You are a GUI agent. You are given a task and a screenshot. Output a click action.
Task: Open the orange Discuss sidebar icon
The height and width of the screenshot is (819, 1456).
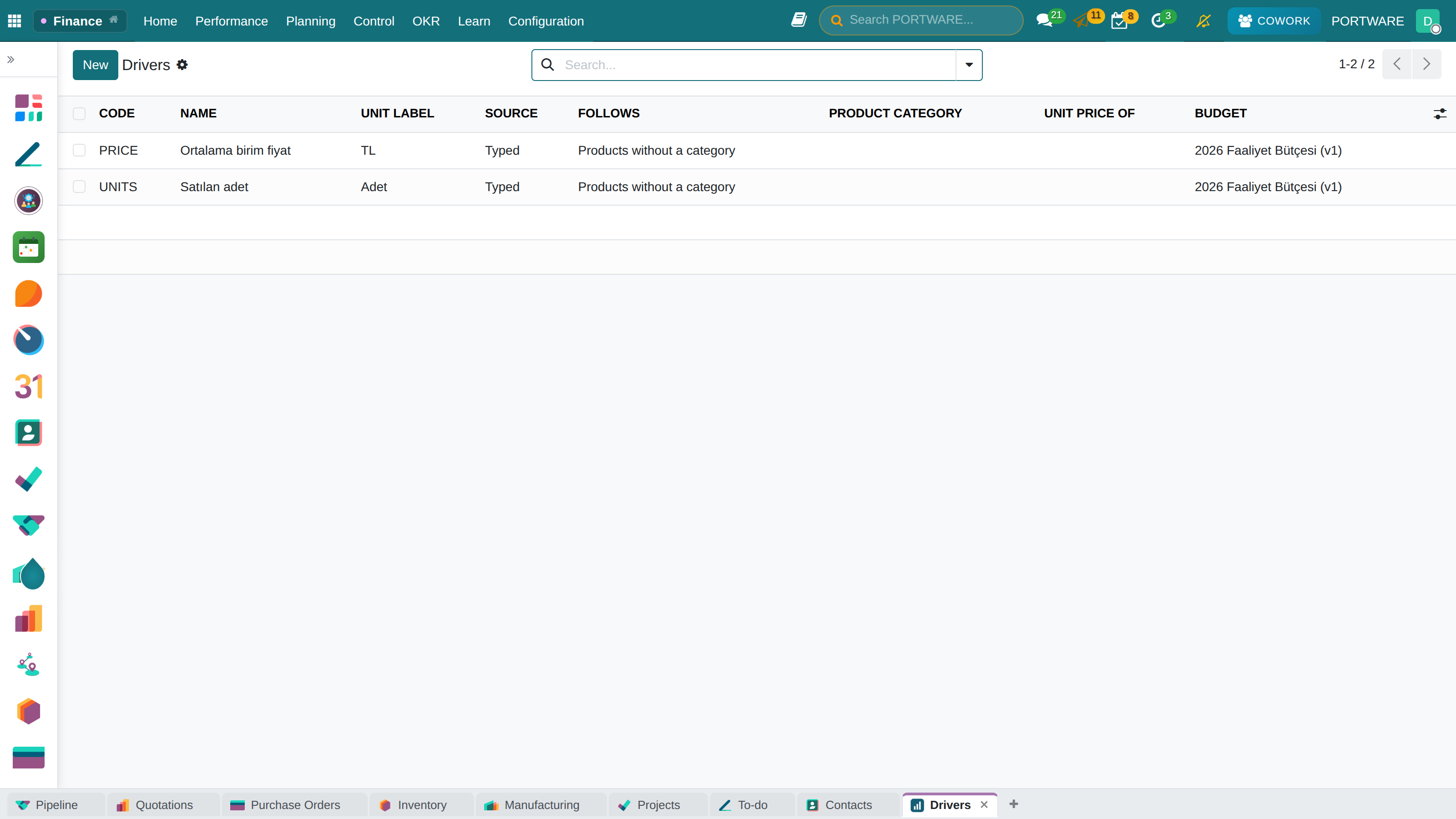click(28, 293)
